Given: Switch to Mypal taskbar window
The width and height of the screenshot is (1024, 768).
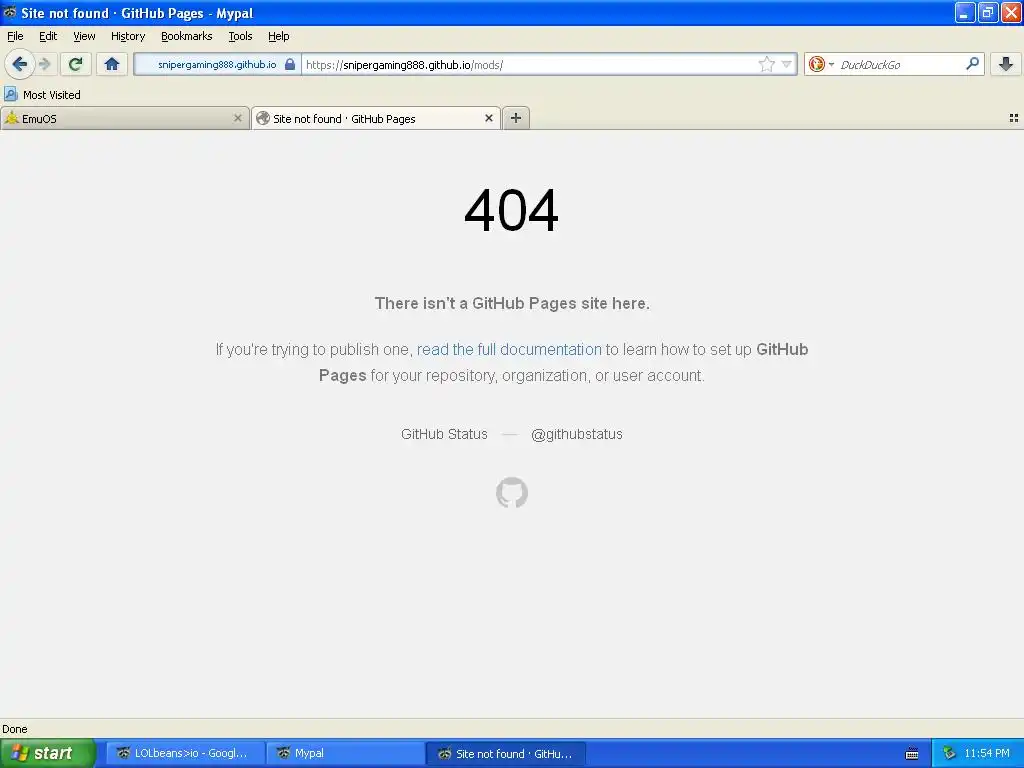Looking at the screenshot, I should (x=345, y=754).
